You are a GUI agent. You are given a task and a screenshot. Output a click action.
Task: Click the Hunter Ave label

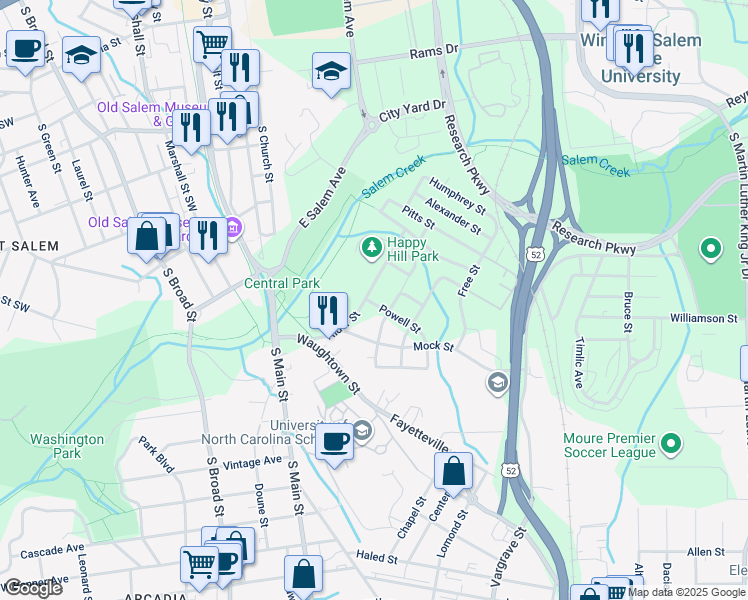[27, 182]
